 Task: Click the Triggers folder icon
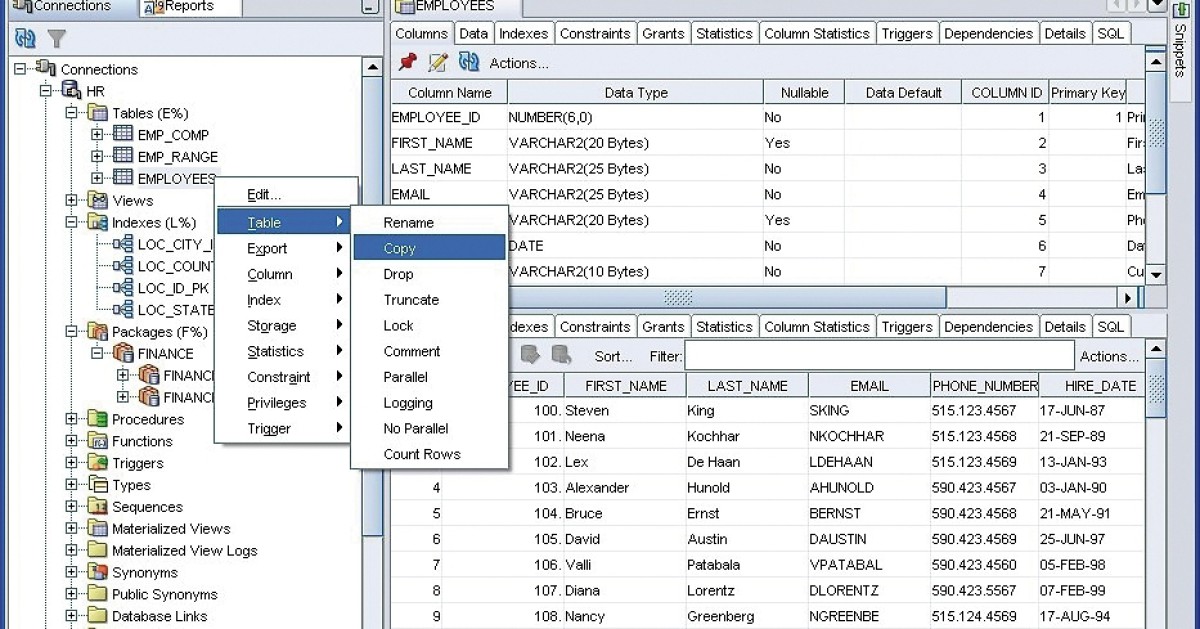tap(98, 463)
